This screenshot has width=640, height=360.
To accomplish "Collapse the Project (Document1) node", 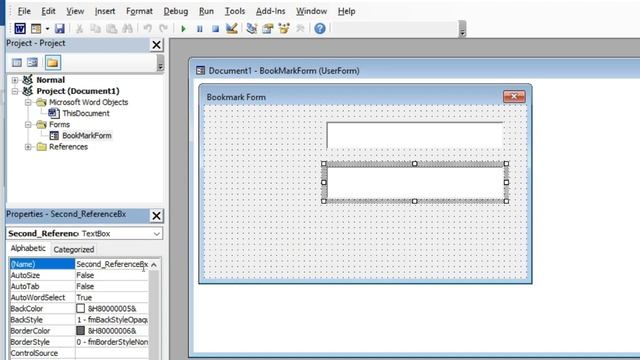I will pos(15,91).
